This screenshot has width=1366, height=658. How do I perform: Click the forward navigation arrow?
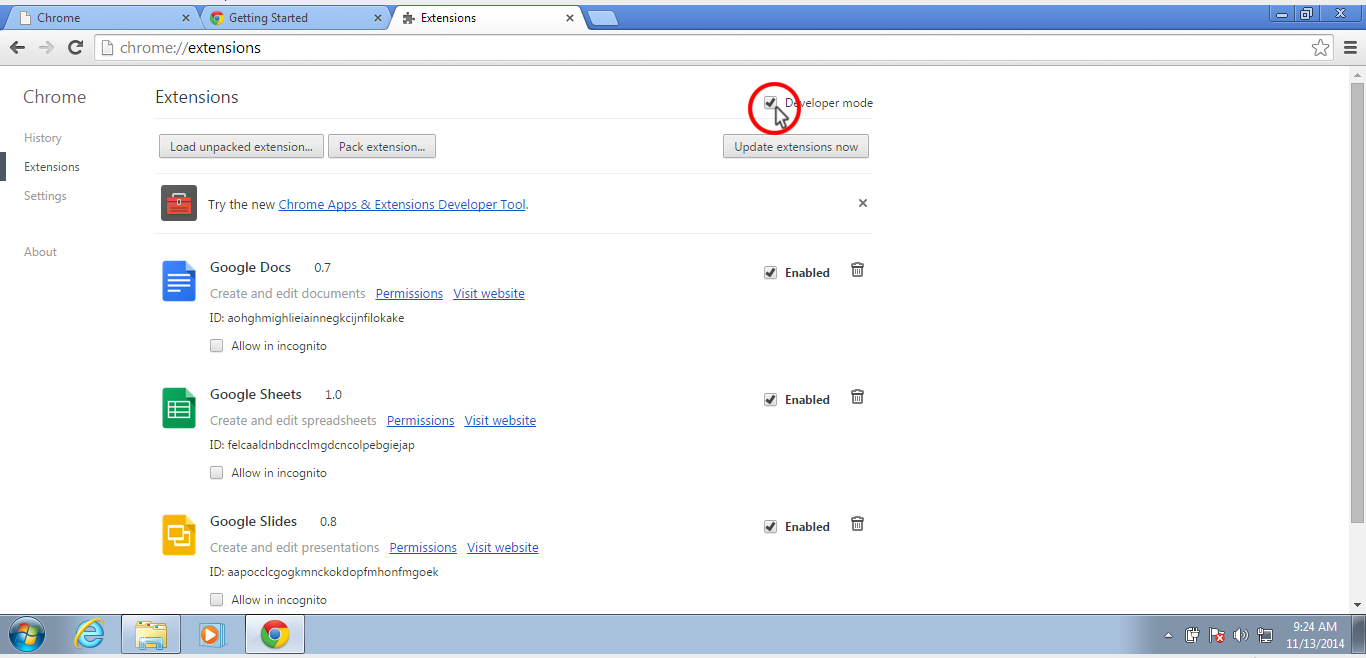46,47
